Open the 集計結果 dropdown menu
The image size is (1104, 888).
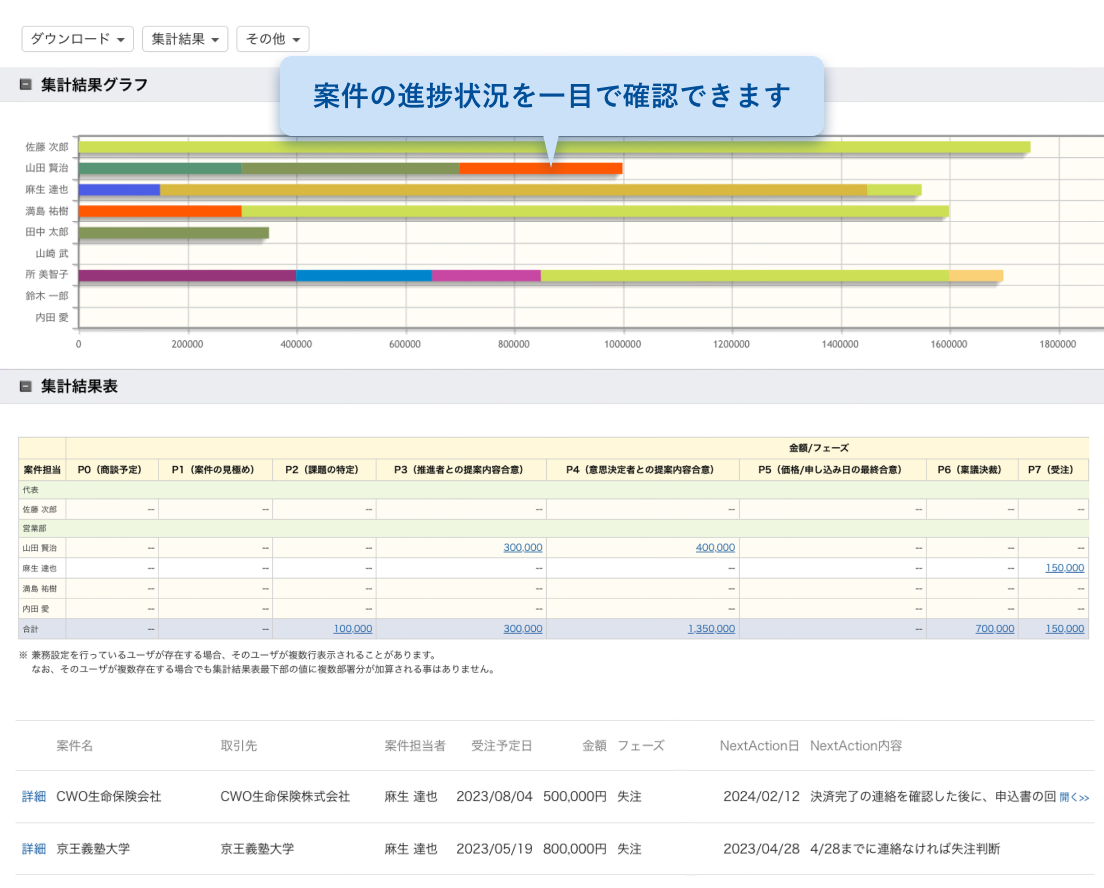pos(185,39)
